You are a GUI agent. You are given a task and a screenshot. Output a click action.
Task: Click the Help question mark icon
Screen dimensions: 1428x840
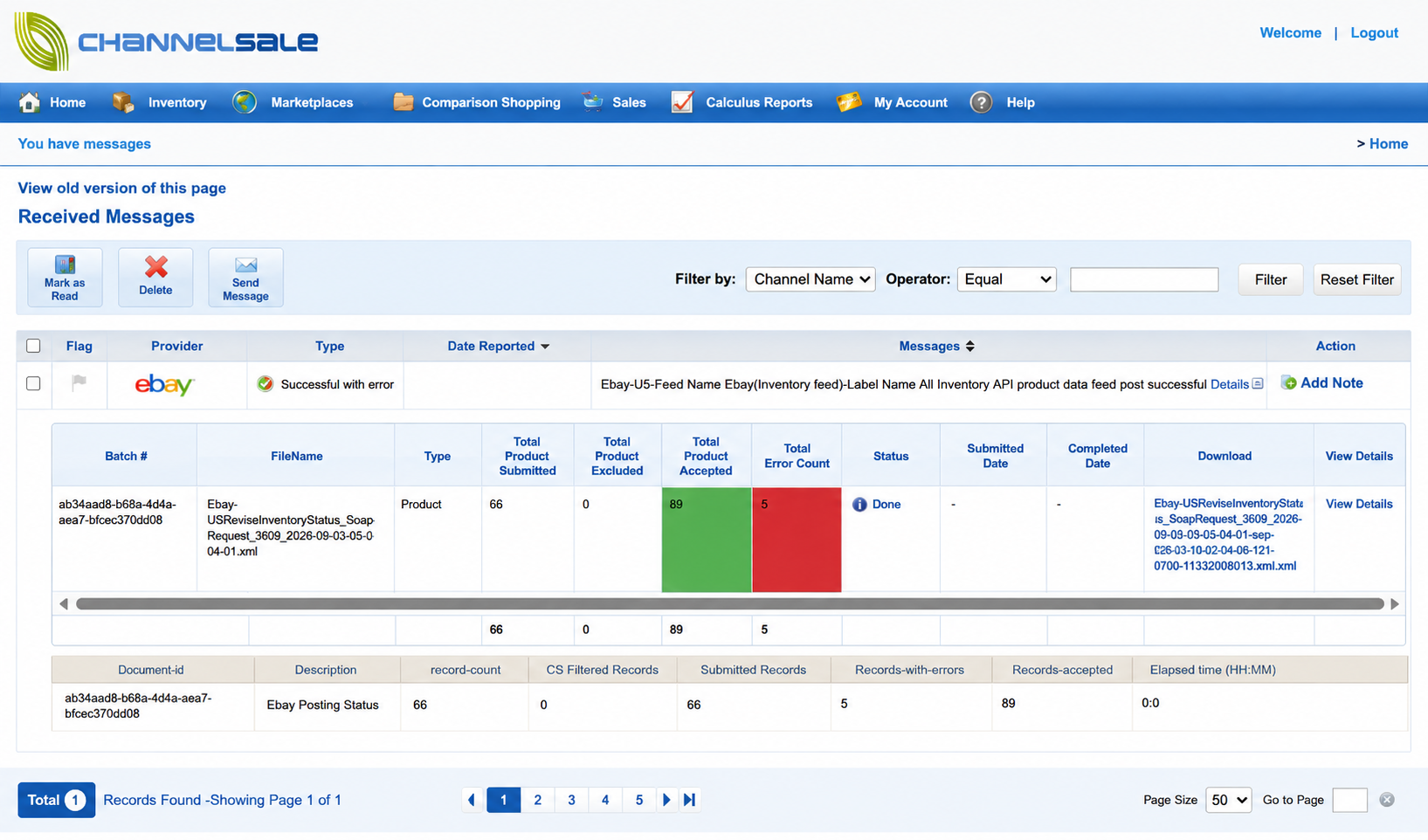tap(981, 102)
